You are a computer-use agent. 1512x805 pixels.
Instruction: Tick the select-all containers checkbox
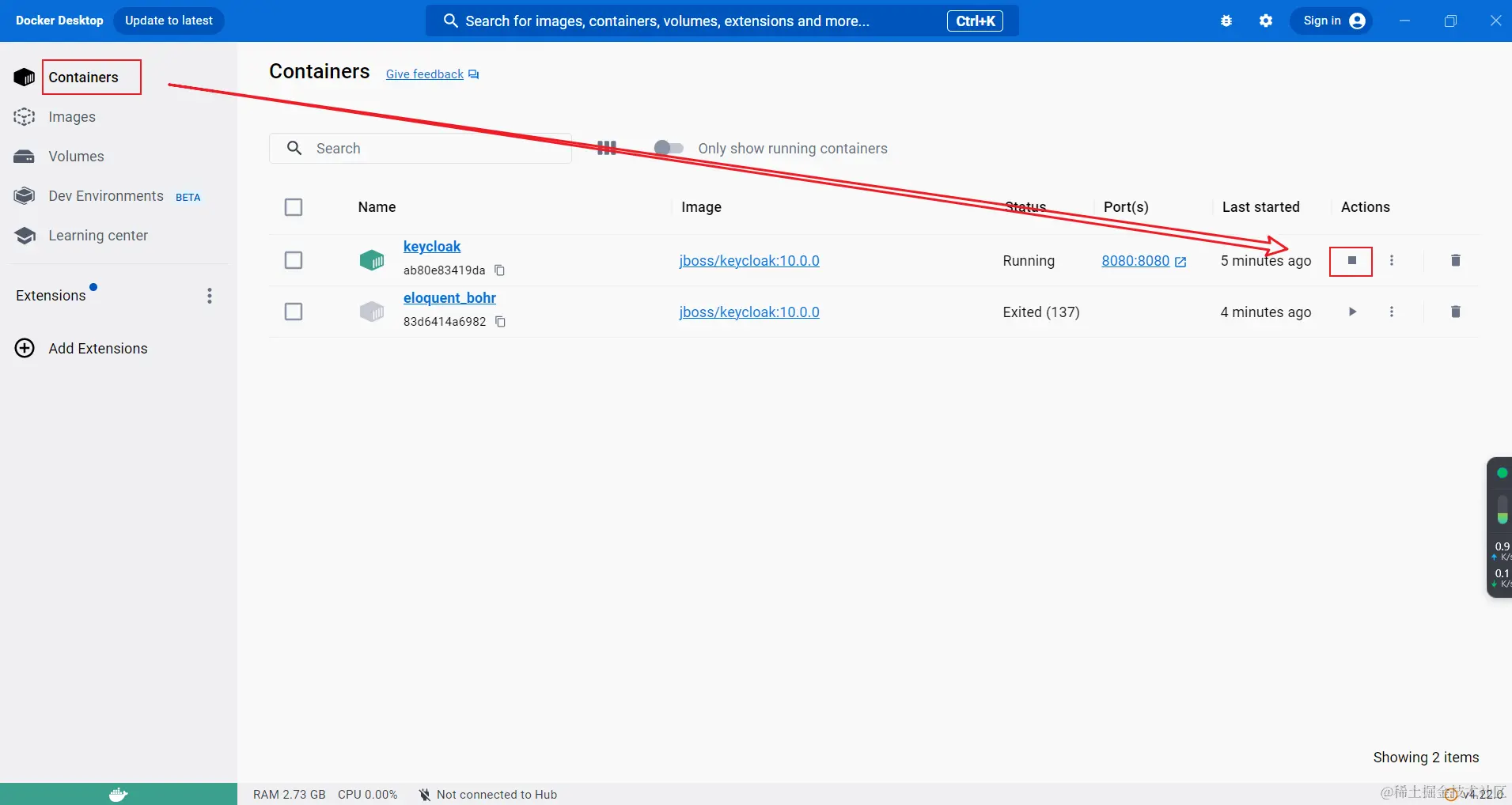tap(294, 207)
